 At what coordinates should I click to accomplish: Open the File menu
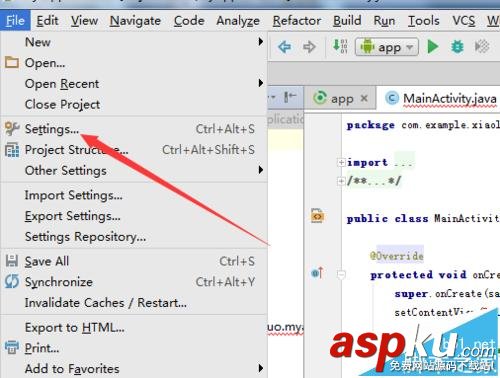15,21
